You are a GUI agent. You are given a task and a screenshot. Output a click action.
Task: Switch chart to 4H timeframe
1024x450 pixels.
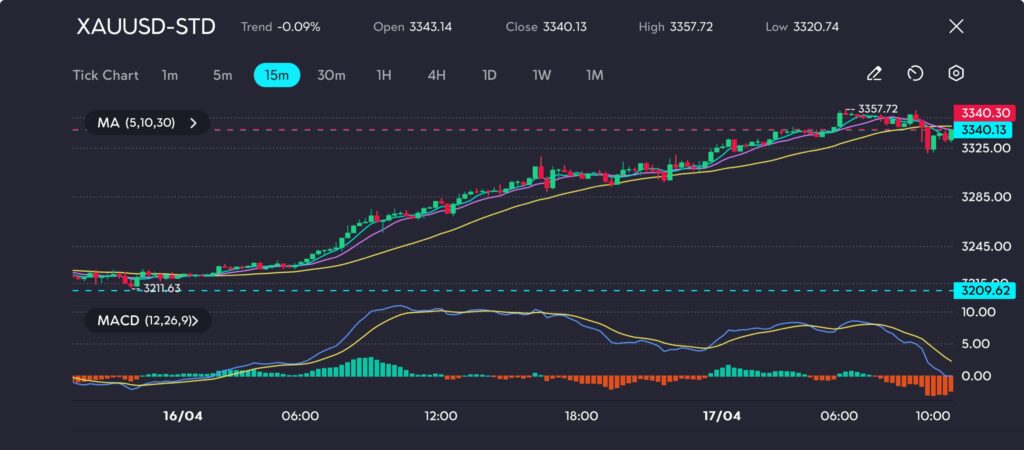(x=436, y=75)
